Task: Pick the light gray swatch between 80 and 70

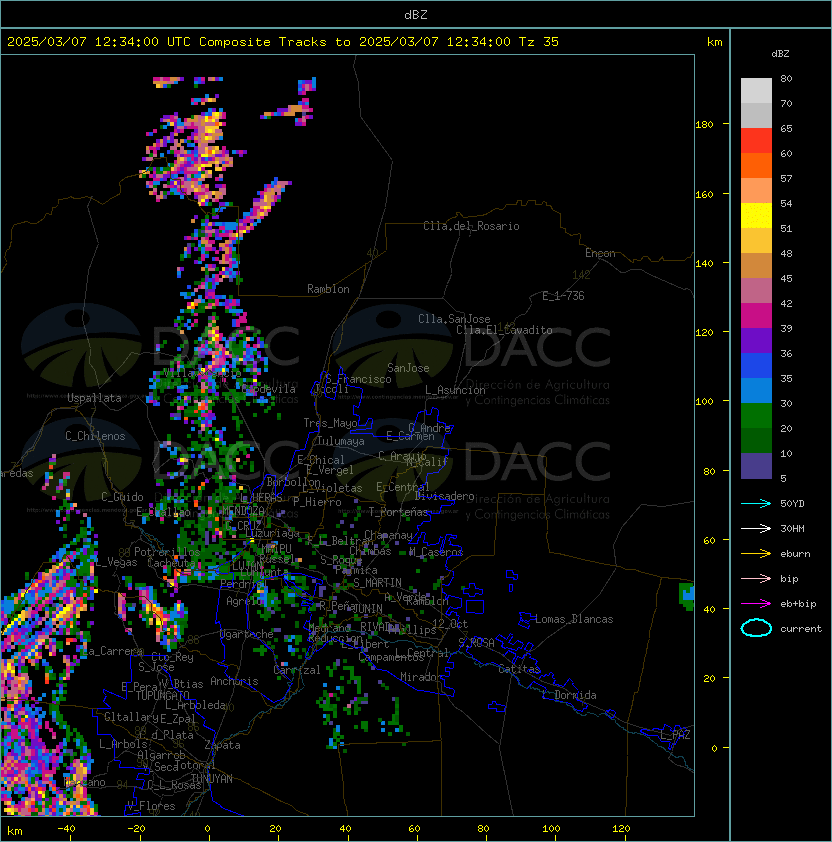Action: coord(756,91)
